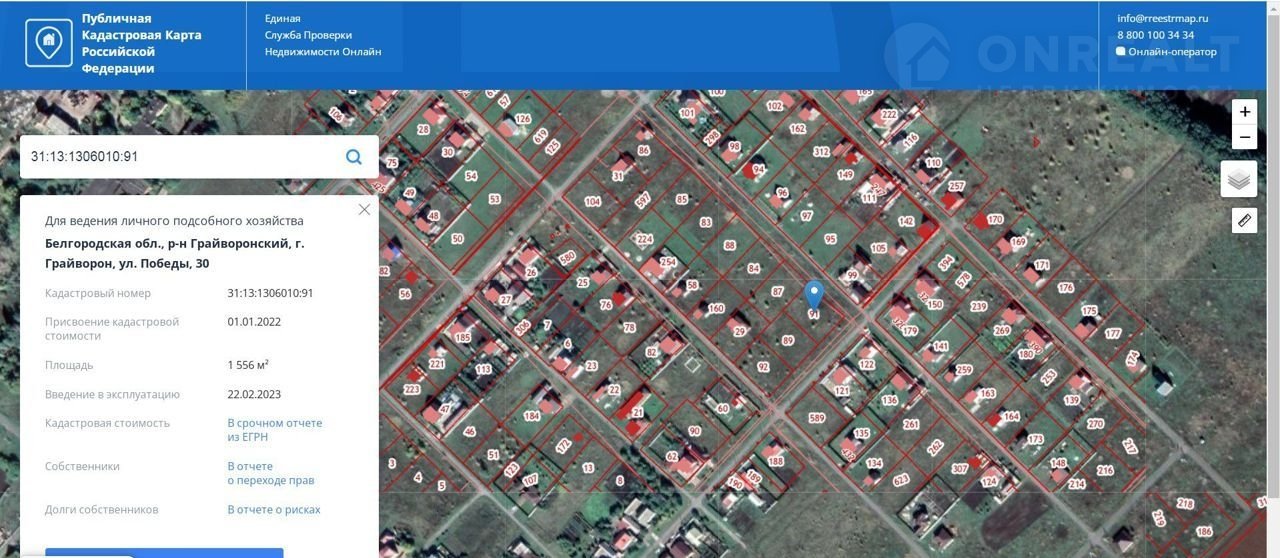1280x558 pixels.
Task: Open the map layers switcher
Action: click(1239, 180)
